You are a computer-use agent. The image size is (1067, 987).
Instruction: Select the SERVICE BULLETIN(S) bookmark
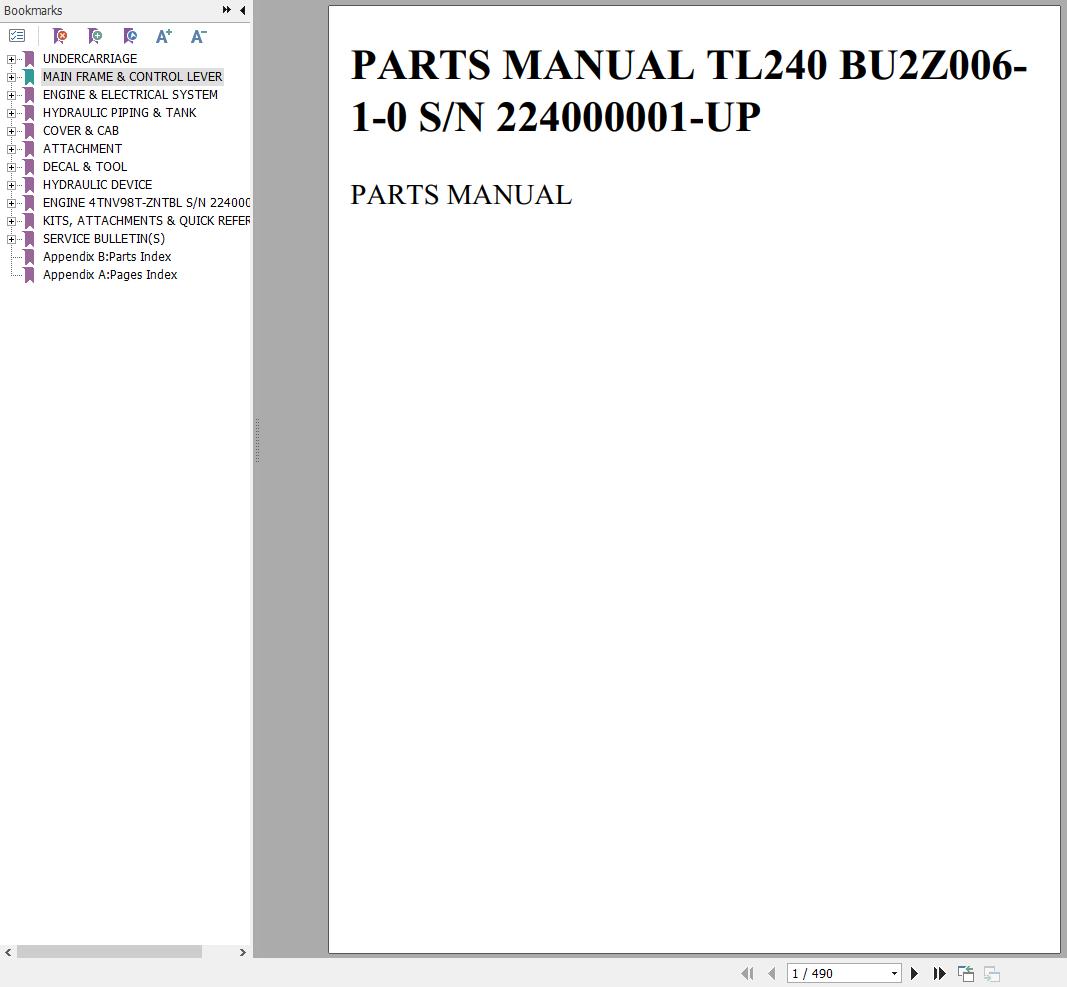coord(104,238)
